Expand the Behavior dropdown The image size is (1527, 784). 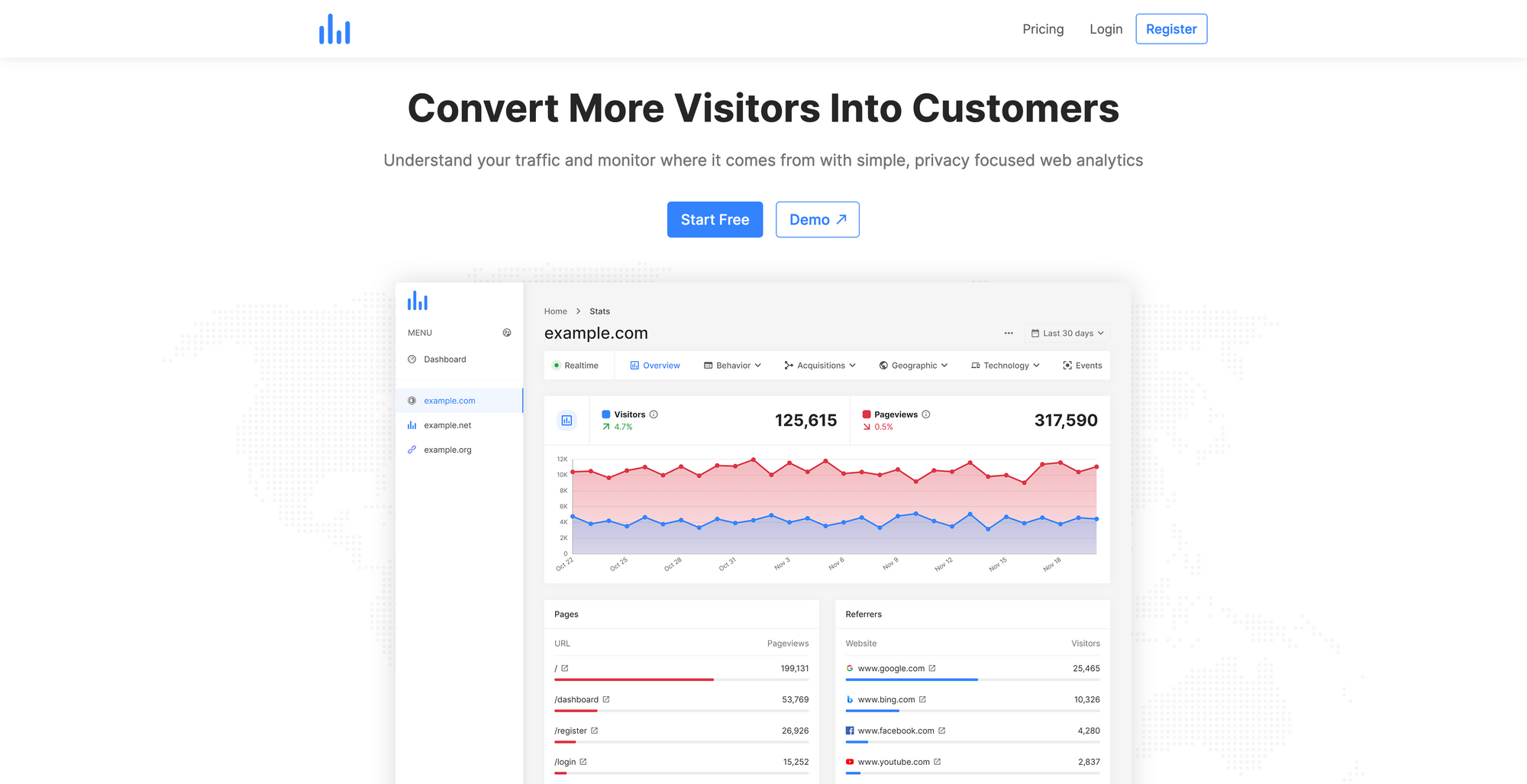coord(732,366)
